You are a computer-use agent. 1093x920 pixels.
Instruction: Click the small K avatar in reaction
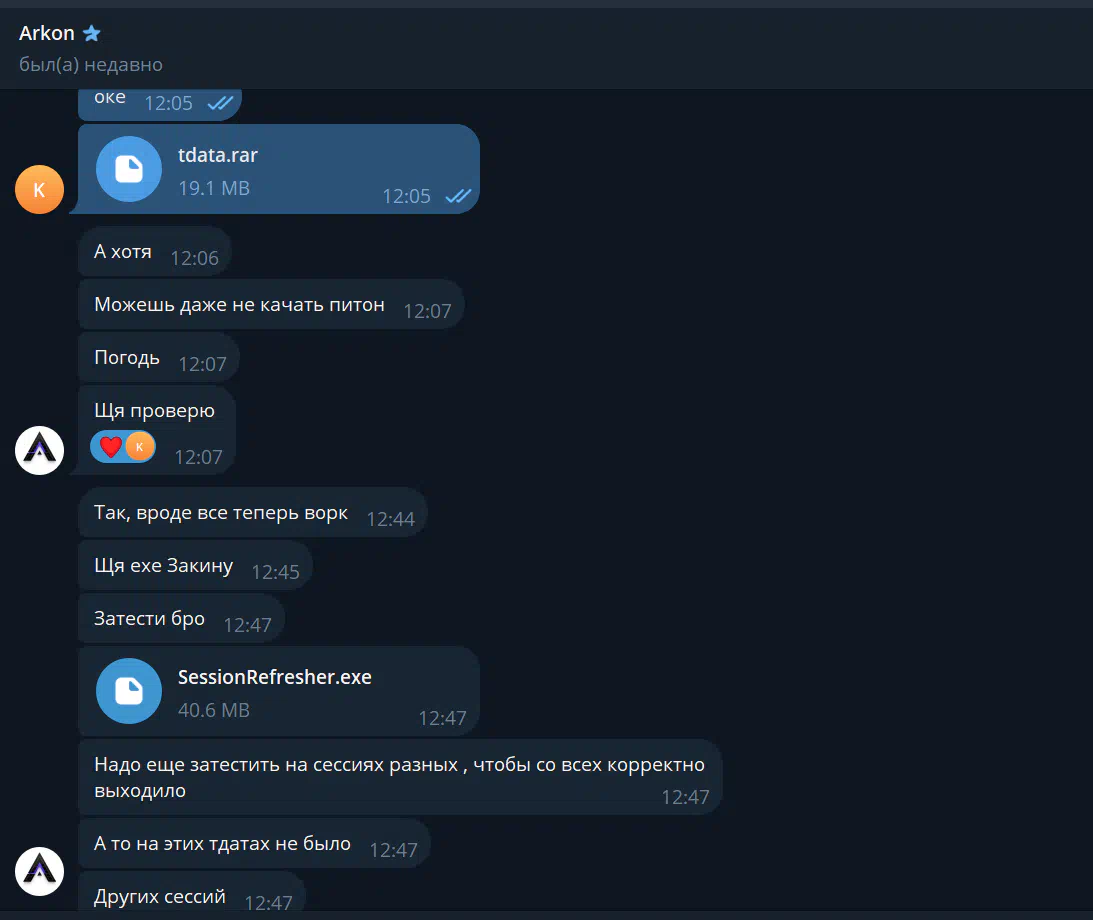tap(140, 447)
